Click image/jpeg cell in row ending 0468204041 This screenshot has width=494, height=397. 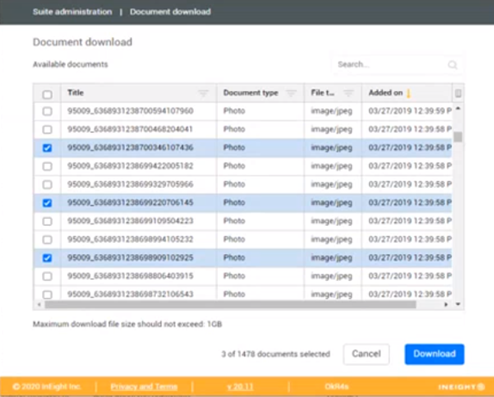[x=332, y=129]
